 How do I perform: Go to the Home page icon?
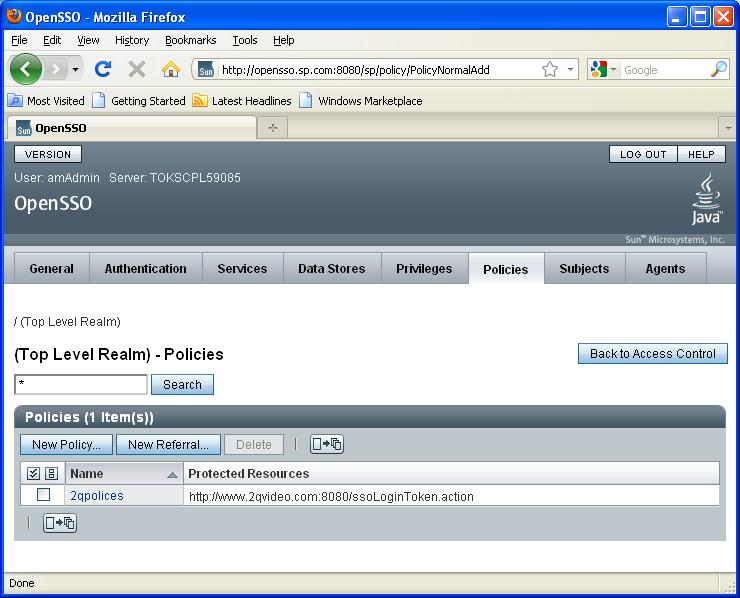pyautogui.click(x=171, y=70)
